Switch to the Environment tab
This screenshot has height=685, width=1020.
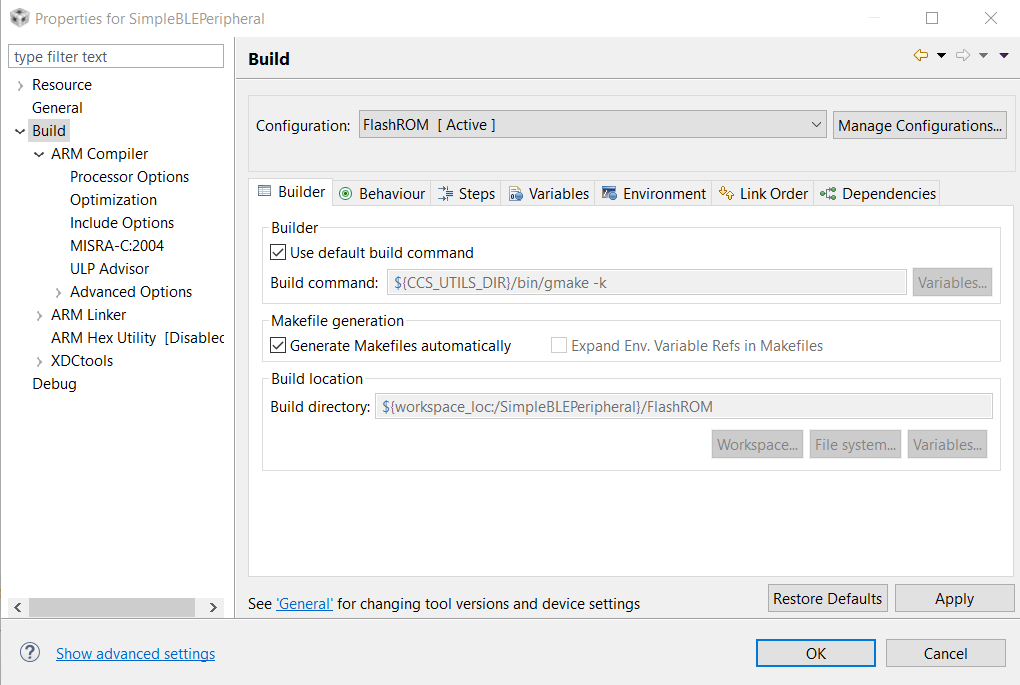pos(653,194)
